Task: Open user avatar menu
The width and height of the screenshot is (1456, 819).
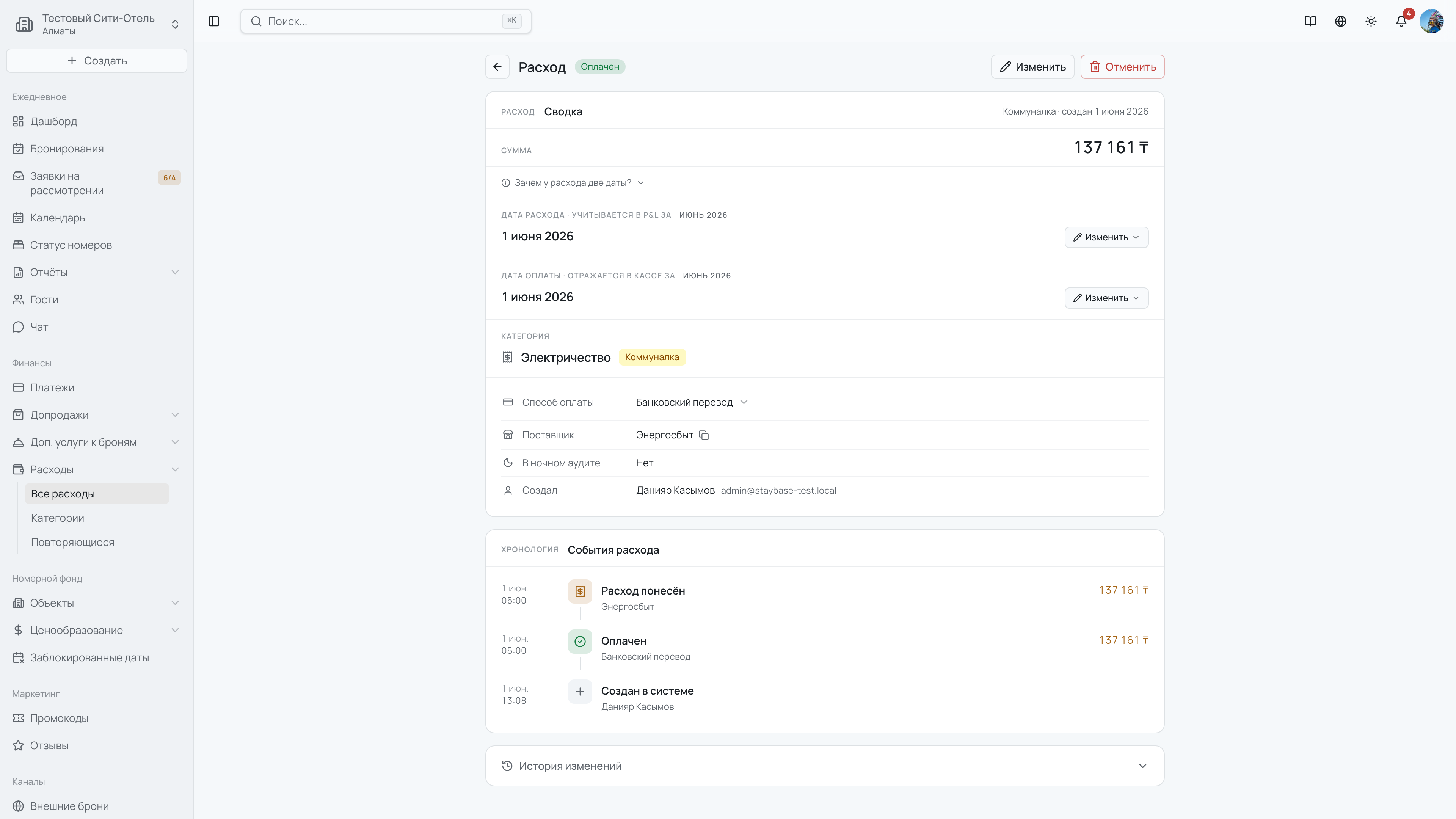Action: pyautogui.click(x=1432, y=21)
